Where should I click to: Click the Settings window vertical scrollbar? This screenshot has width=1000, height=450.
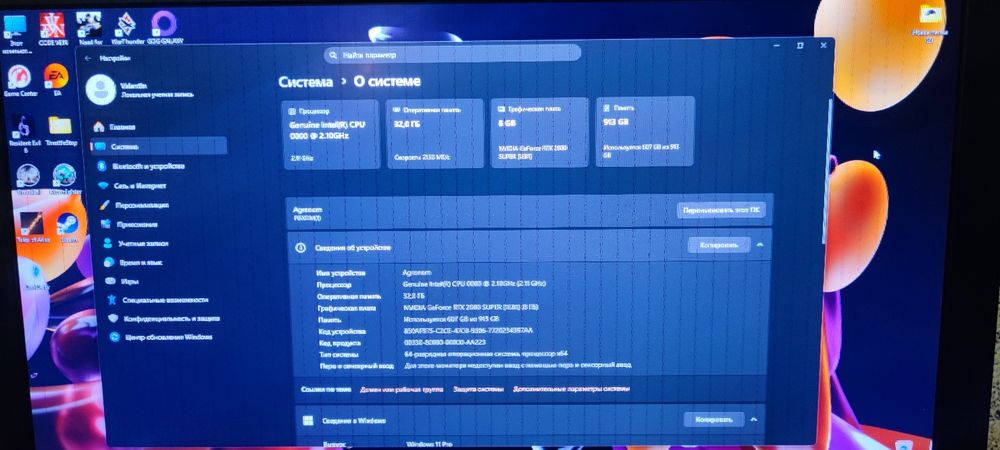tap(826, 170)
